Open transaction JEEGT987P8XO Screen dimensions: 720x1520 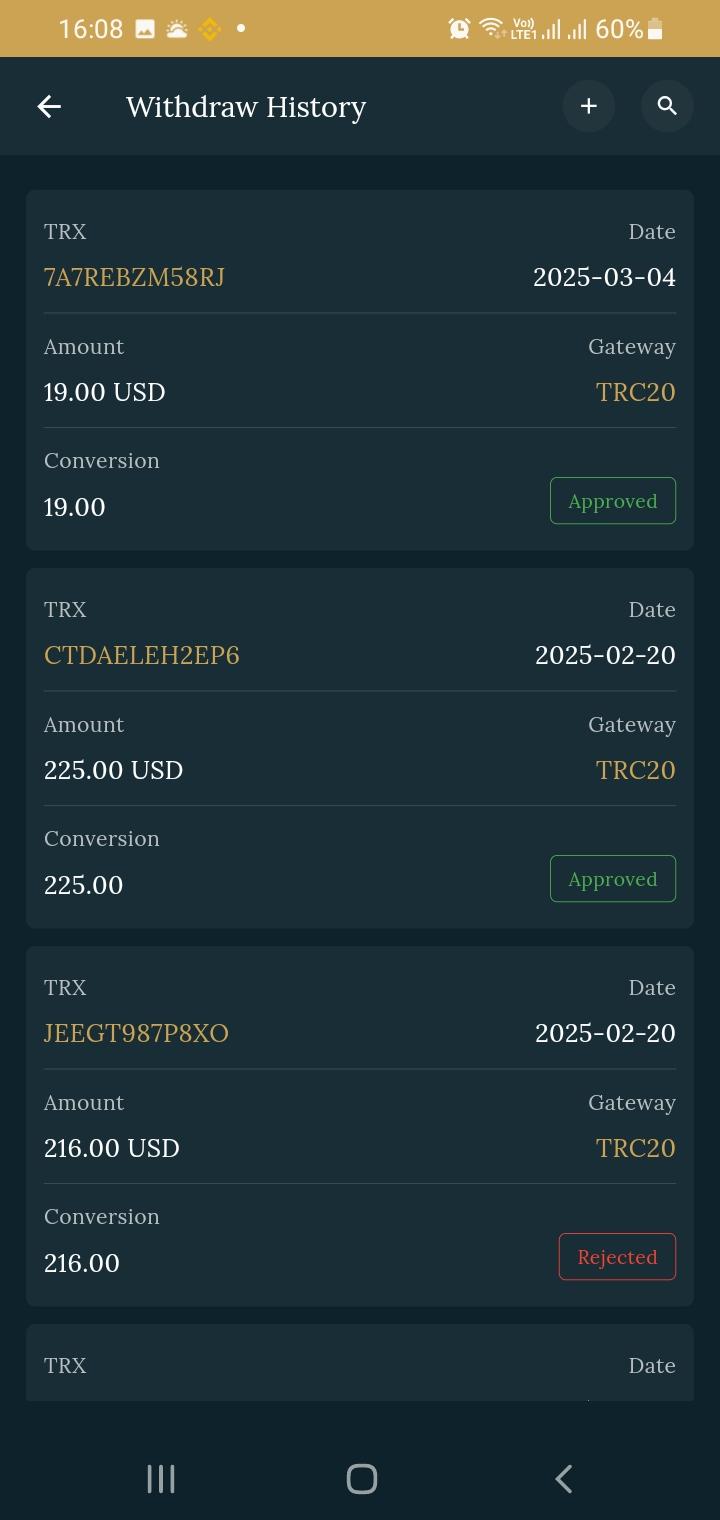[136, 1033]
